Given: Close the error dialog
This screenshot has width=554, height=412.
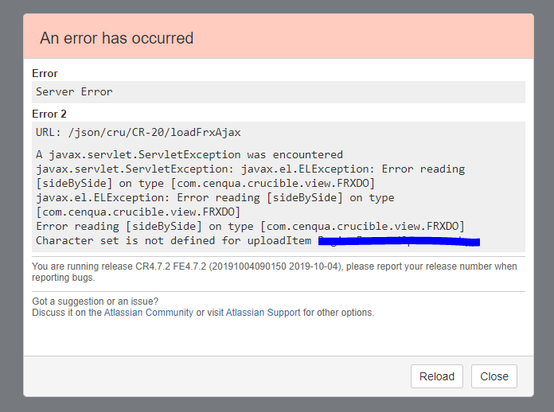Looking at the screenshot, I should pos(494,376).
